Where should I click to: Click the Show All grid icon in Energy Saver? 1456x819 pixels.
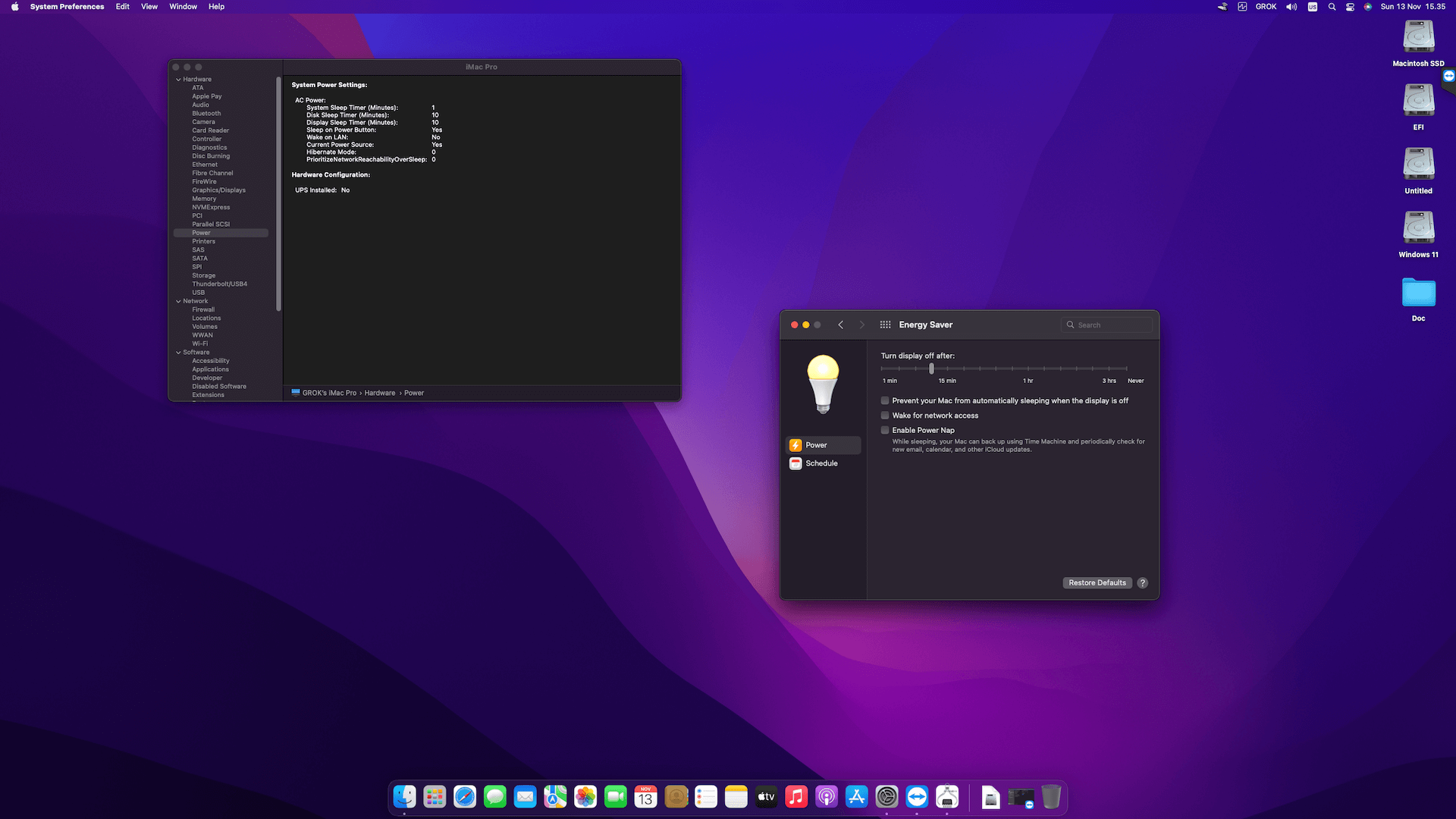(x=884, y=324)
